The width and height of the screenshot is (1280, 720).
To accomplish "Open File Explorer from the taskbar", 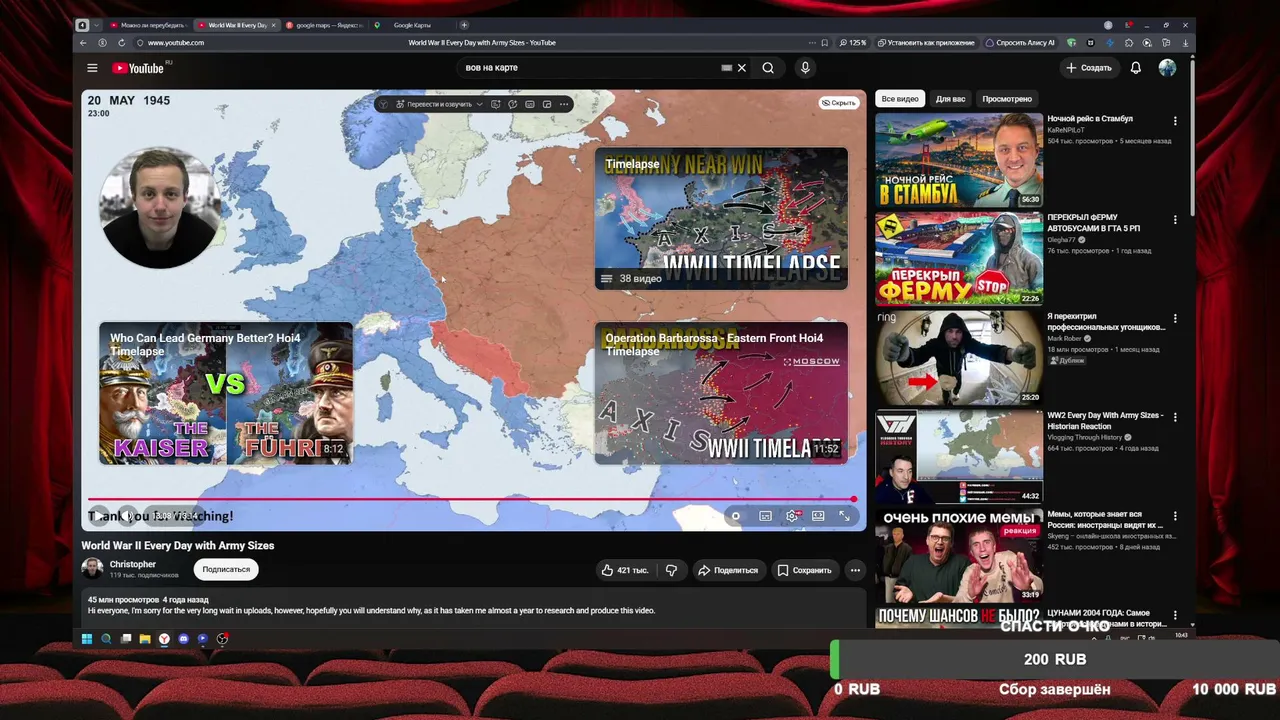I will [x=145, y=639].
